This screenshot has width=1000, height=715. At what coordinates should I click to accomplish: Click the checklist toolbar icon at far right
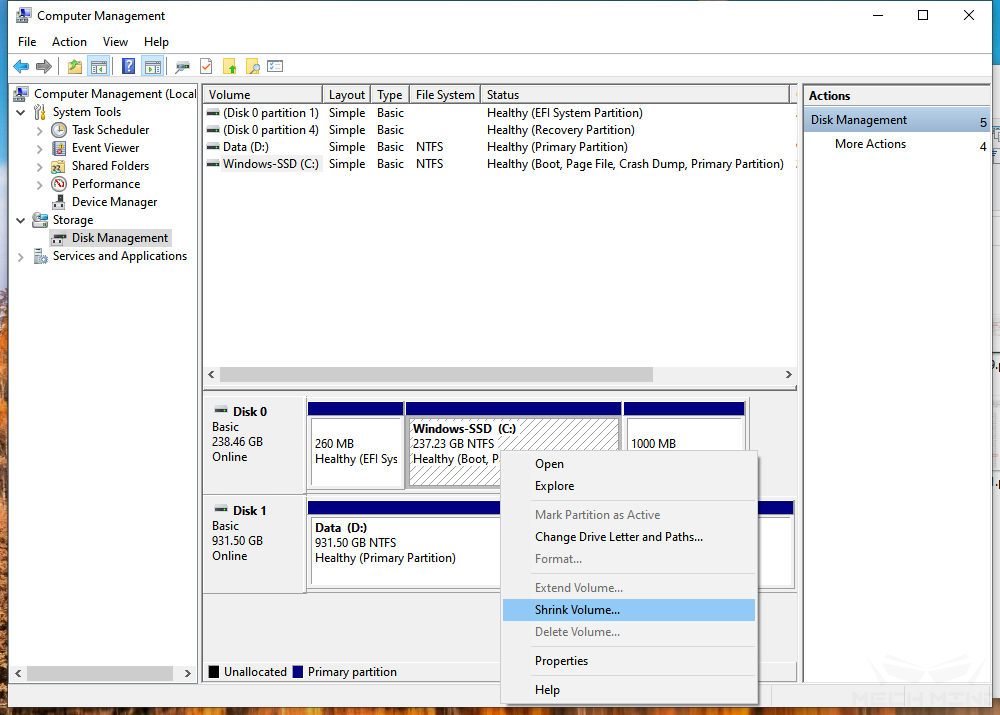click(276, 67)
